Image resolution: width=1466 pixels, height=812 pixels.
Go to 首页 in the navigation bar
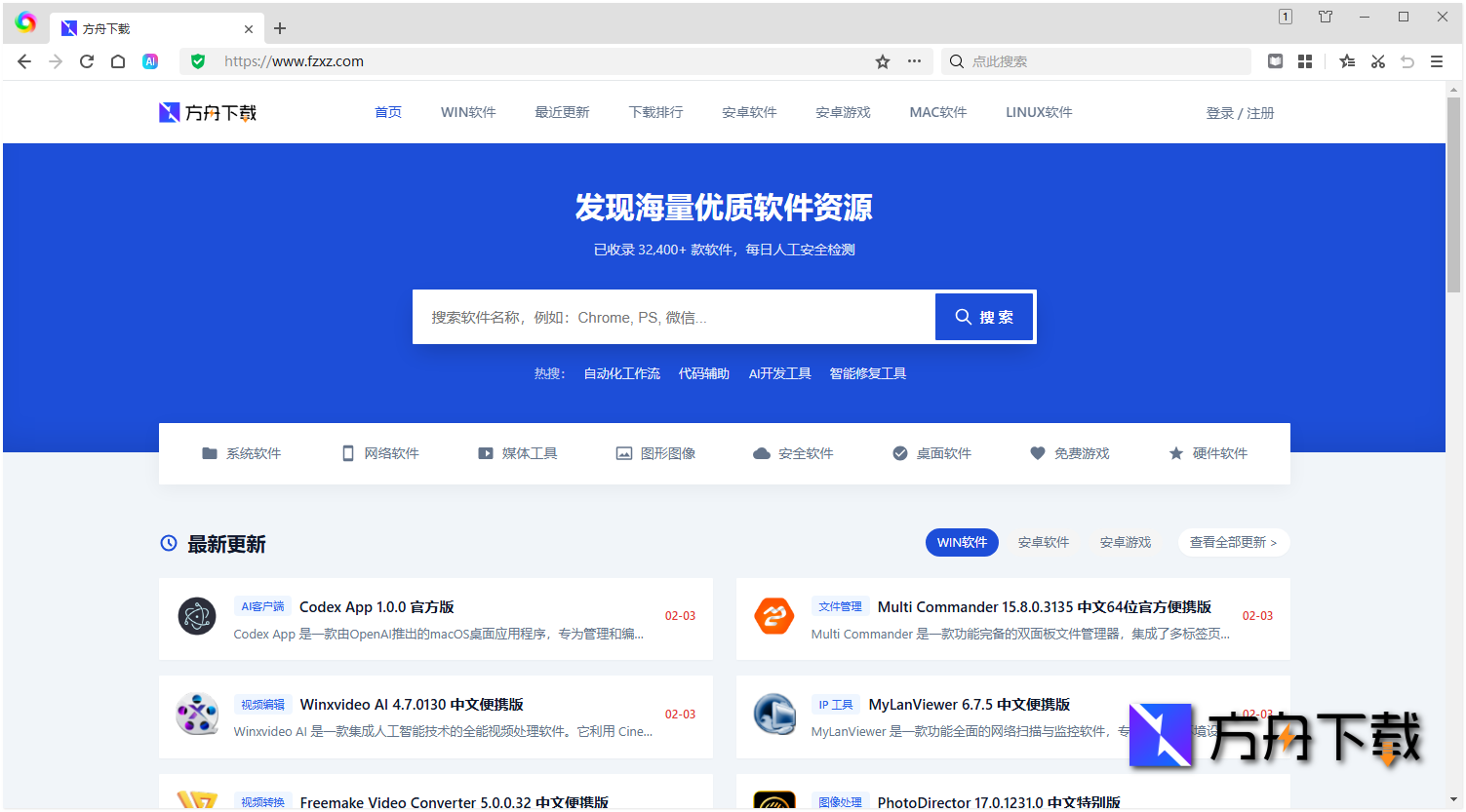(387, 111)
